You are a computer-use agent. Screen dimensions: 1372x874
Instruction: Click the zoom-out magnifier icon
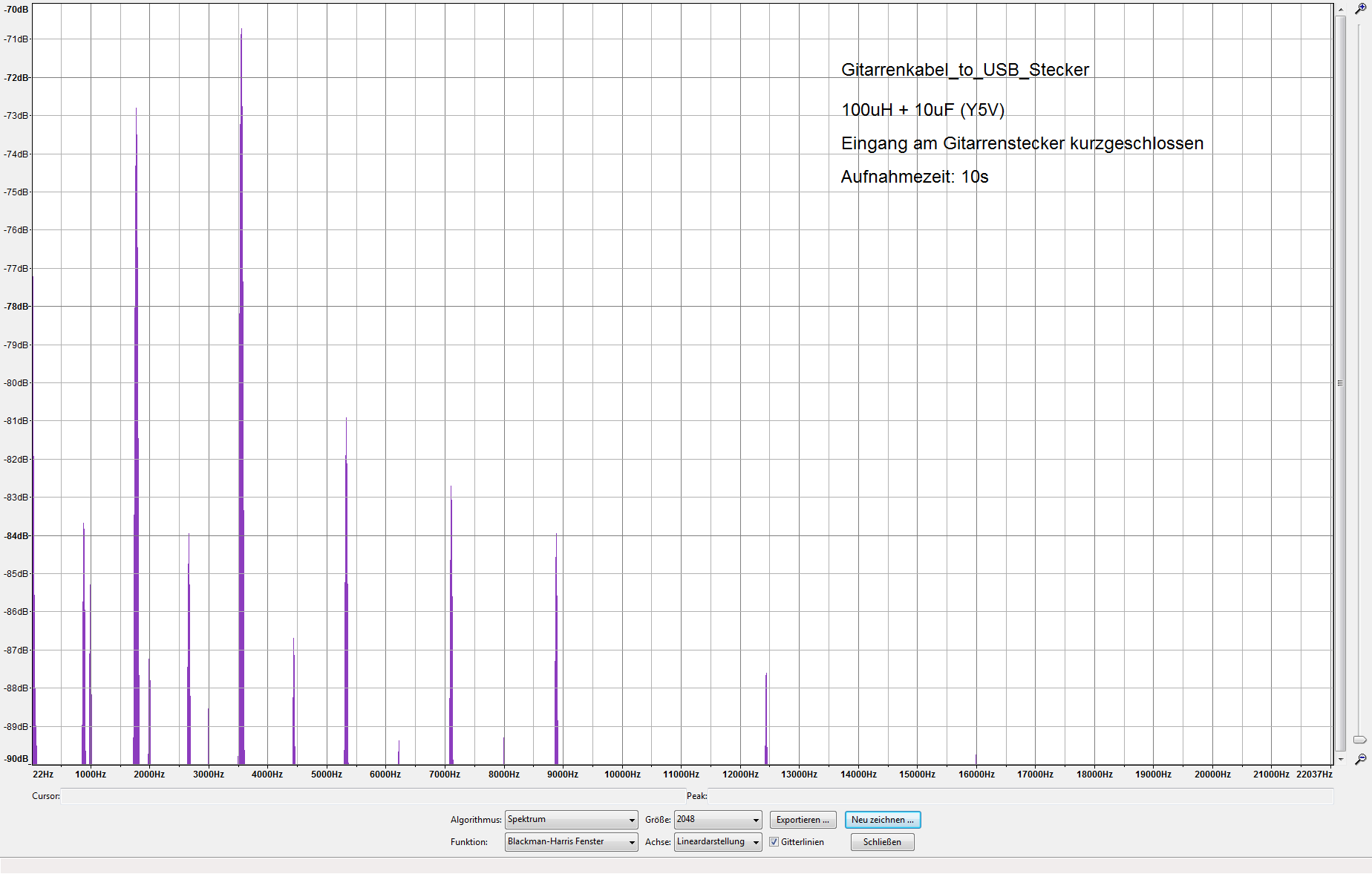click(x=1360, y=759)
